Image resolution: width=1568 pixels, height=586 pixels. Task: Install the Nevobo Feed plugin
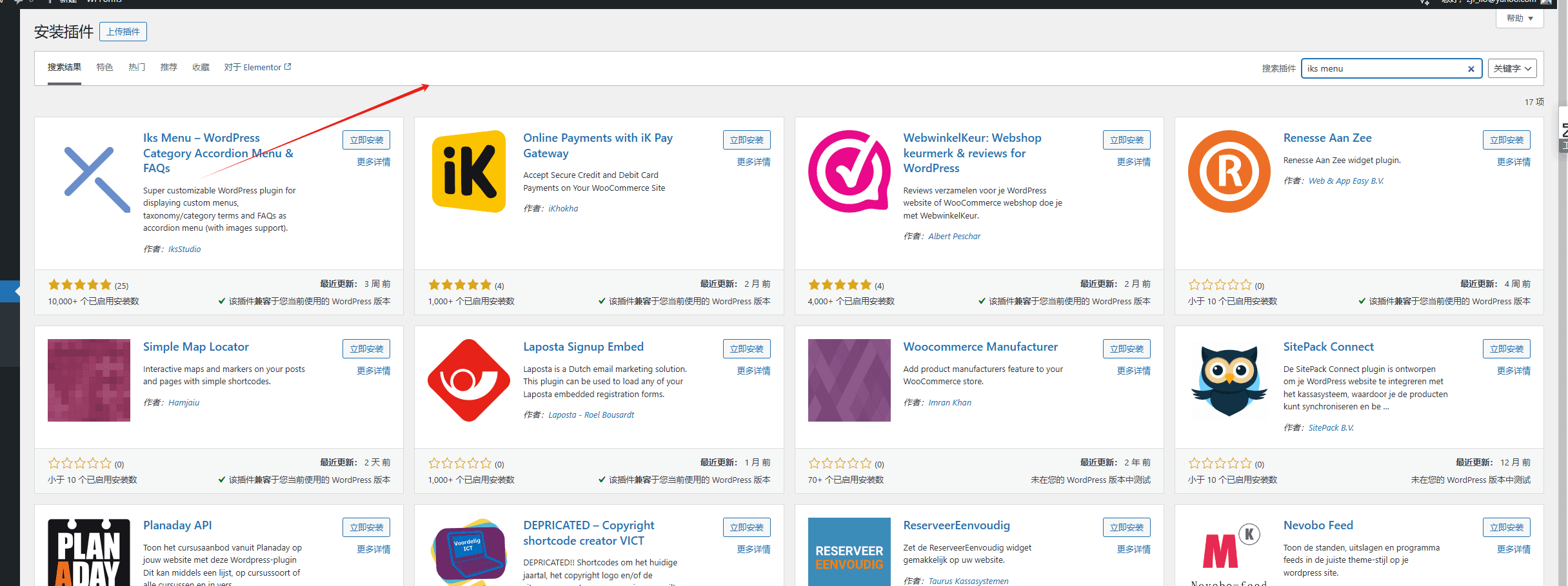point(1507,527)
